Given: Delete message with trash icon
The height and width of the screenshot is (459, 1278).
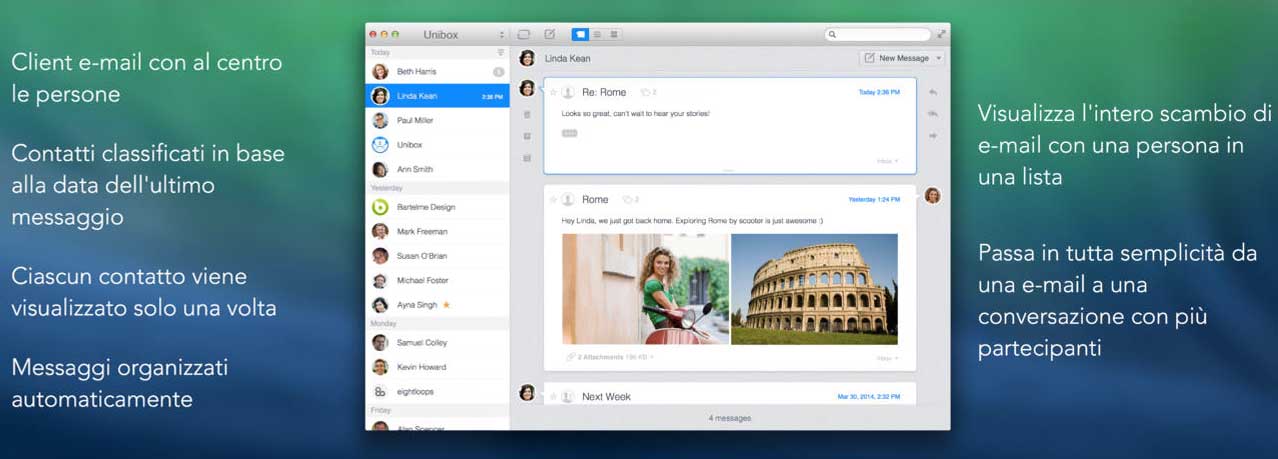Looking at the screenshot, I should (527, 114).
